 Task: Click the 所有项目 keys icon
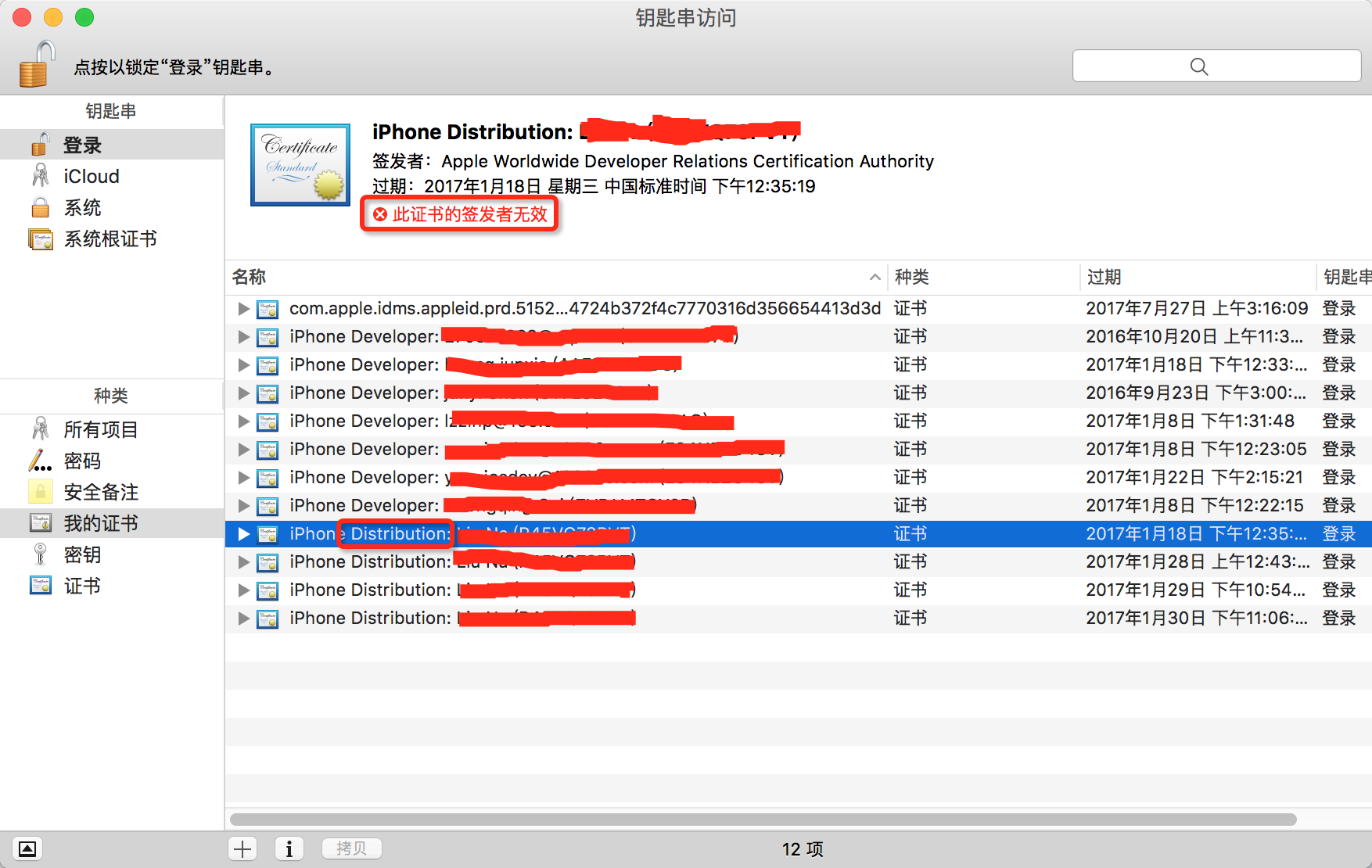[40, 429]
